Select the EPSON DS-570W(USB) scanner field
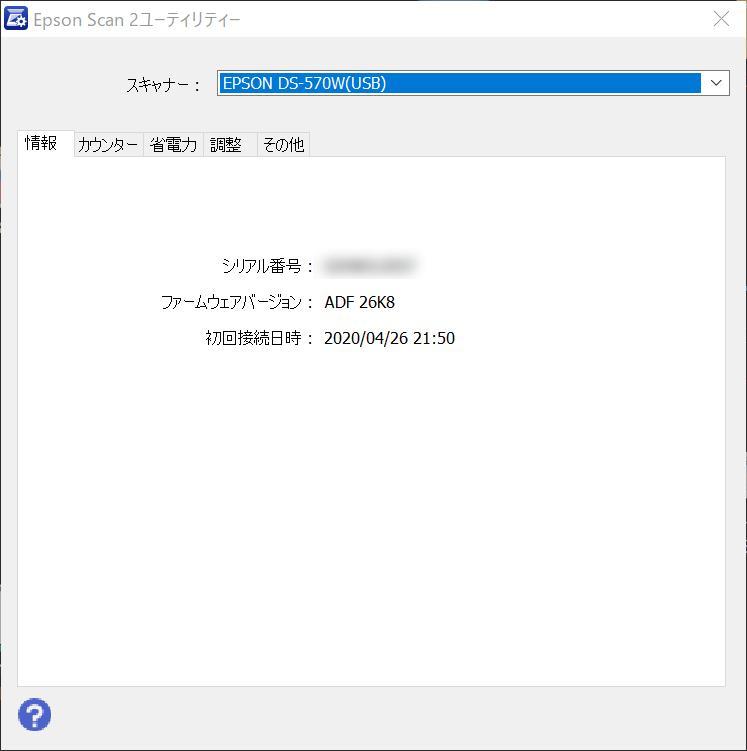Screen dimensions: 747x751 [473, 83]
